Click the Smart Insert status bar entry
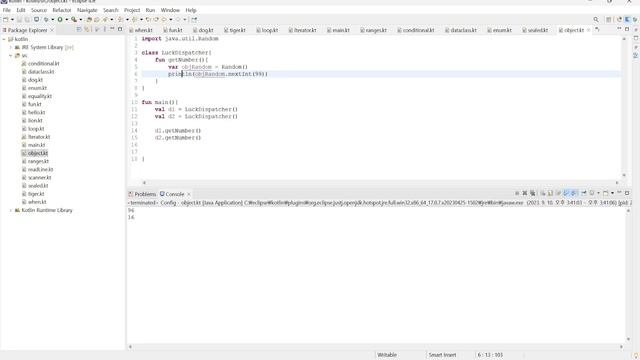The height and width of the screenshot is (360, 640). (442, 355)
